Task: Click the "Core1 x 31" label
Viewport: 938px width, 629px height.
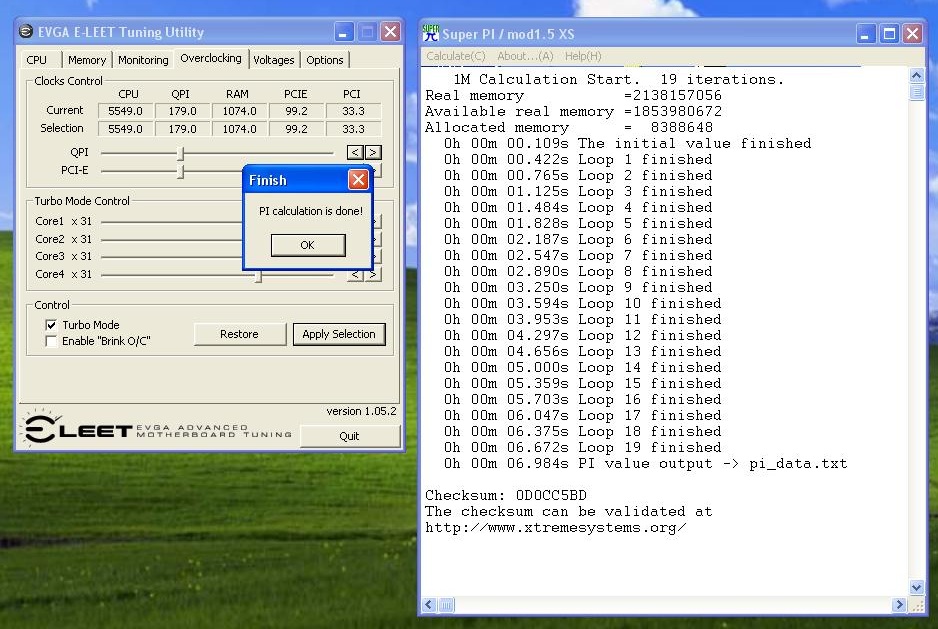Action: click(x=63, y=221)
